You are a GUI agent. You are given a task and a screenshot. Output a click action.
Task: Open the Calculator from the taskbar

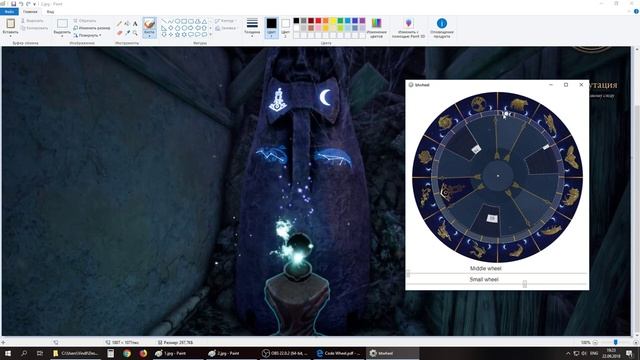click(111, 353)
